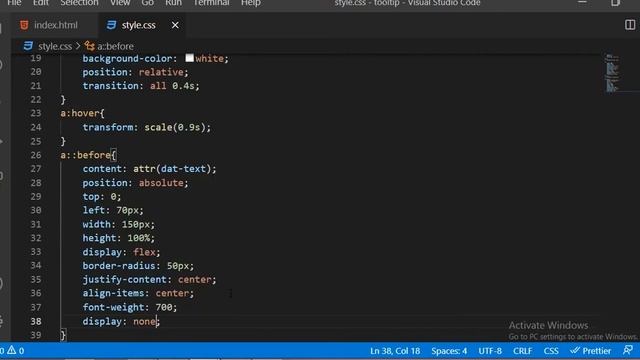Click the 'height: 100%;' line

[x=118, y=238]
